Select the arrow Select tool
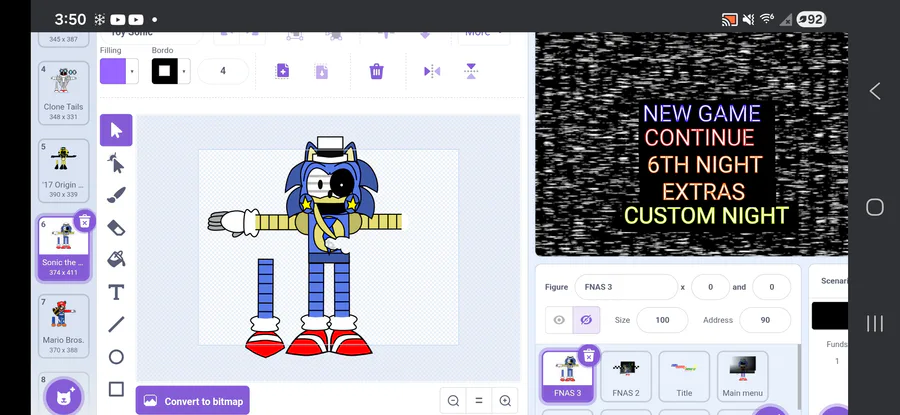The height and width of the screenshot is (415, 900). coord(116,130)
